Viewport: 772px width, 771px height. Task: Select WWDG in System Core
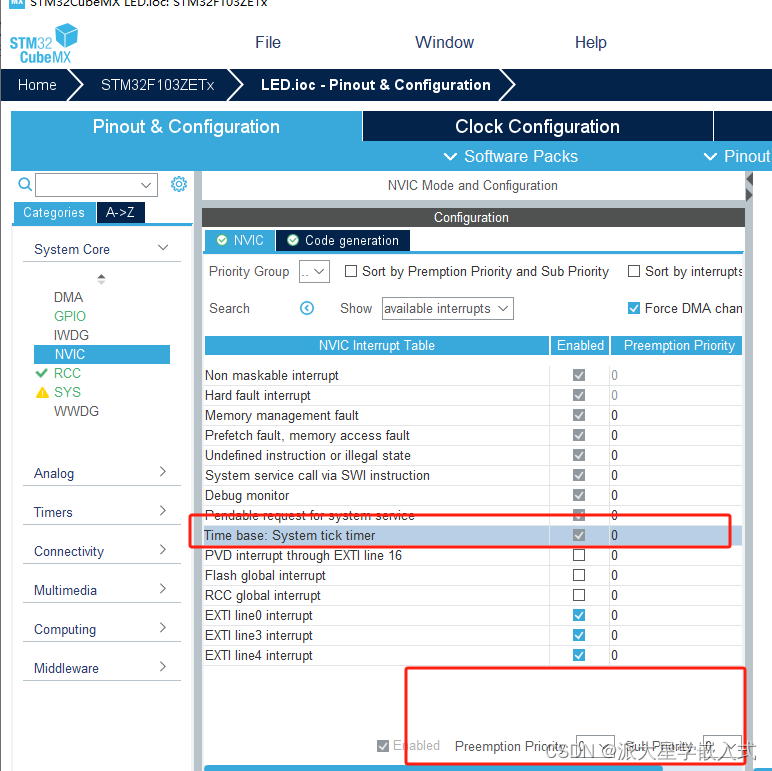76,411
